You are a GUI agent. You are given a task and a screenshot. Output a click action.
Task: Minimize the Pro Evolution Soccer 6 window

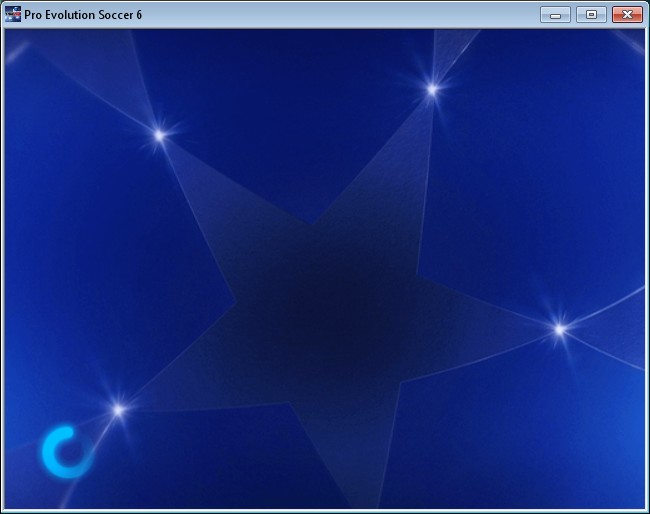pyautogui.click(x=555, y=15)
